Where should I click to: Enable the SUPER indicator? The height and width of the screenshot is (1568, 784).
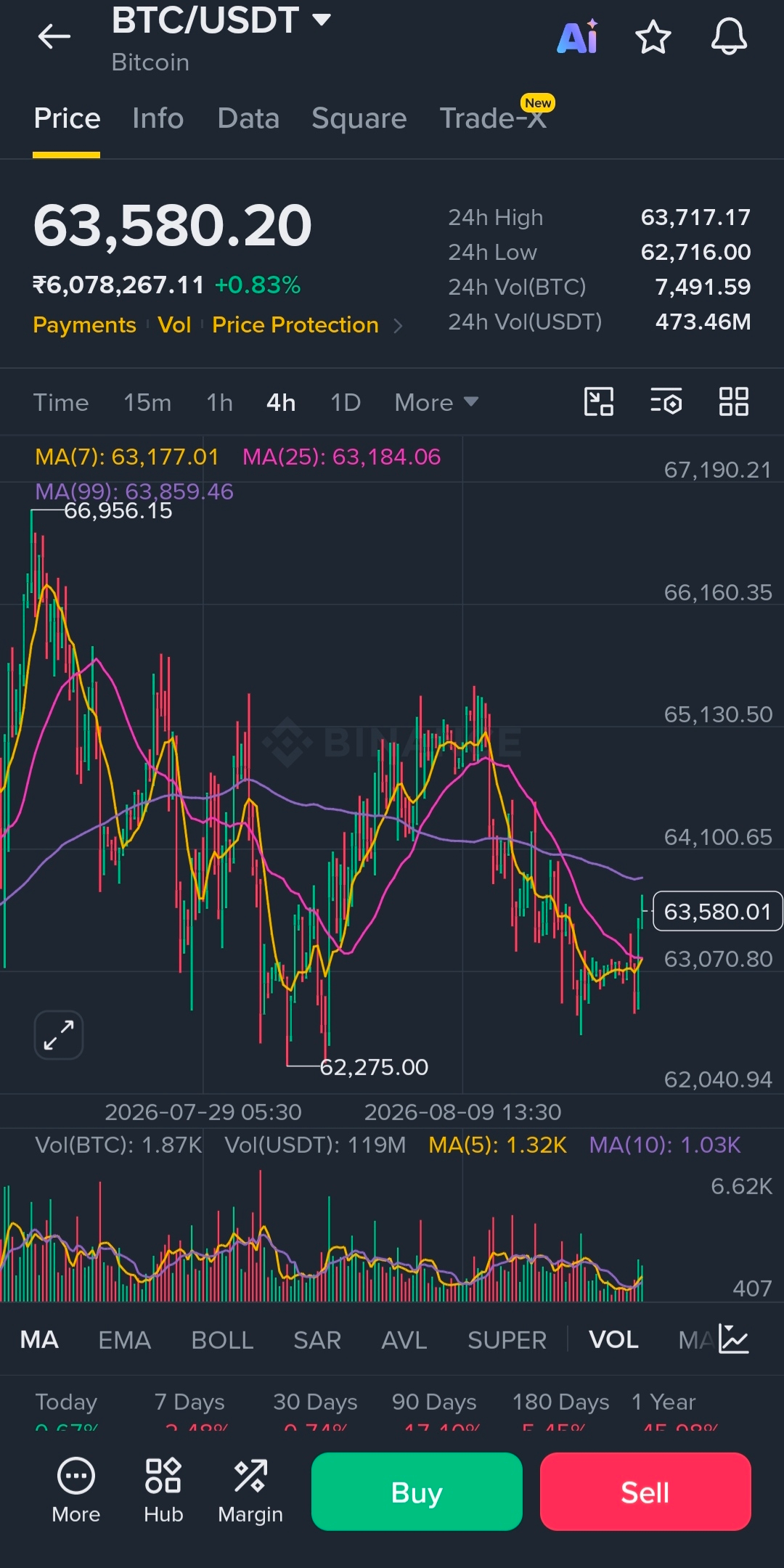pos(507,1339)
